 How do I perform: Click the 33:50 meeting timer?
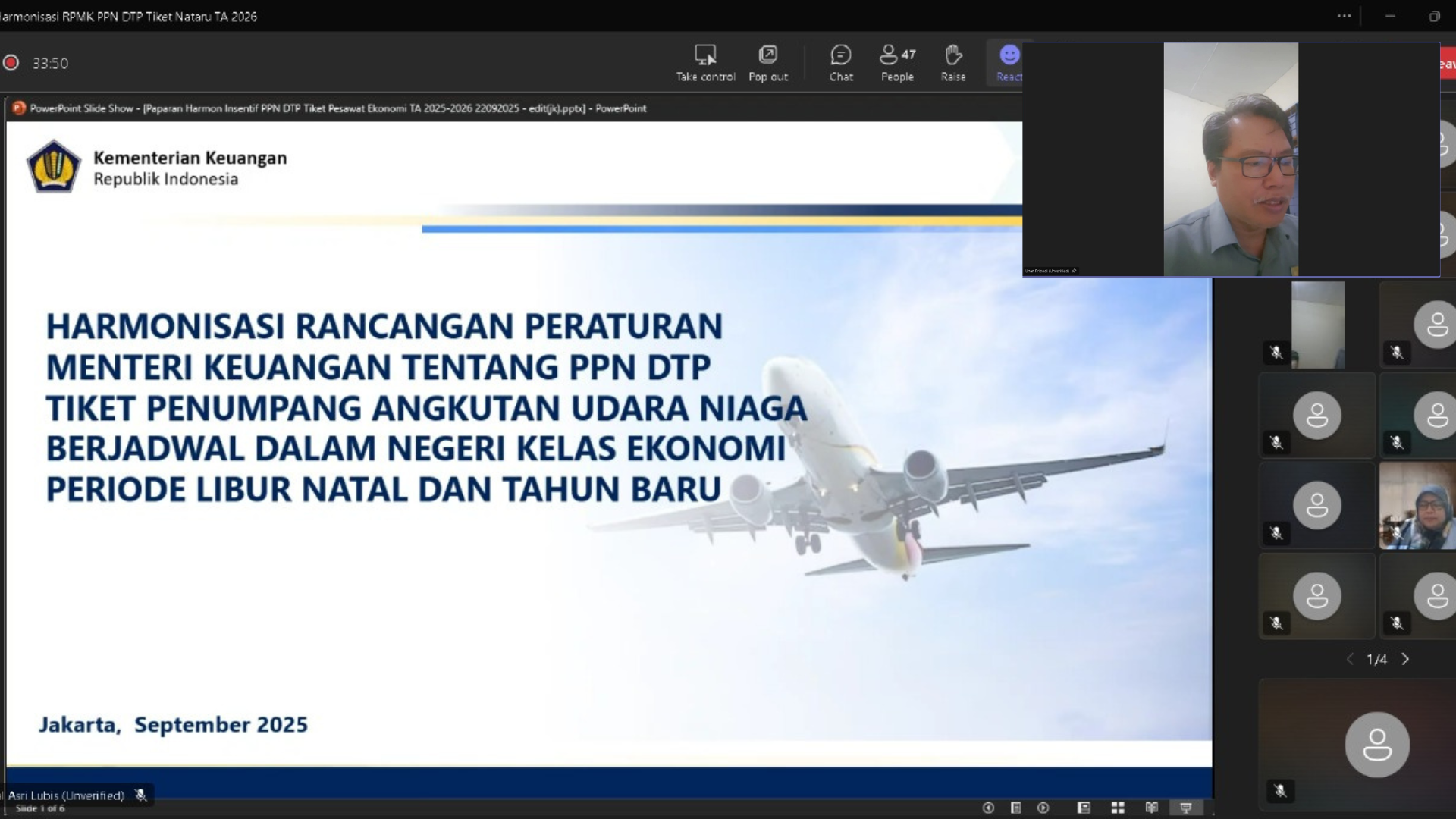[50, 63]
